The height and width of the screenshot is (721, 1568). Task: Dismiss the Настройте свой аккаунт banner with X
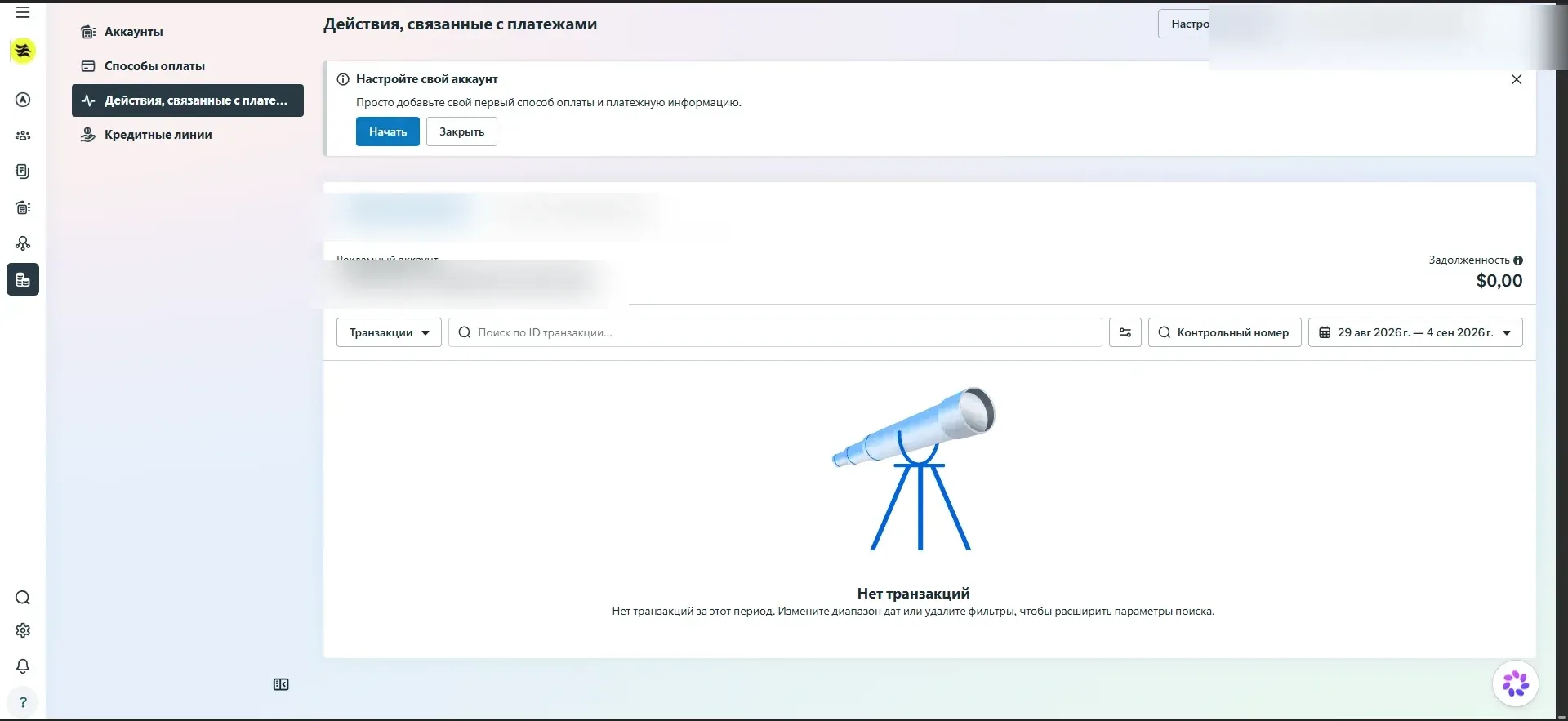tap(1517, 79)
